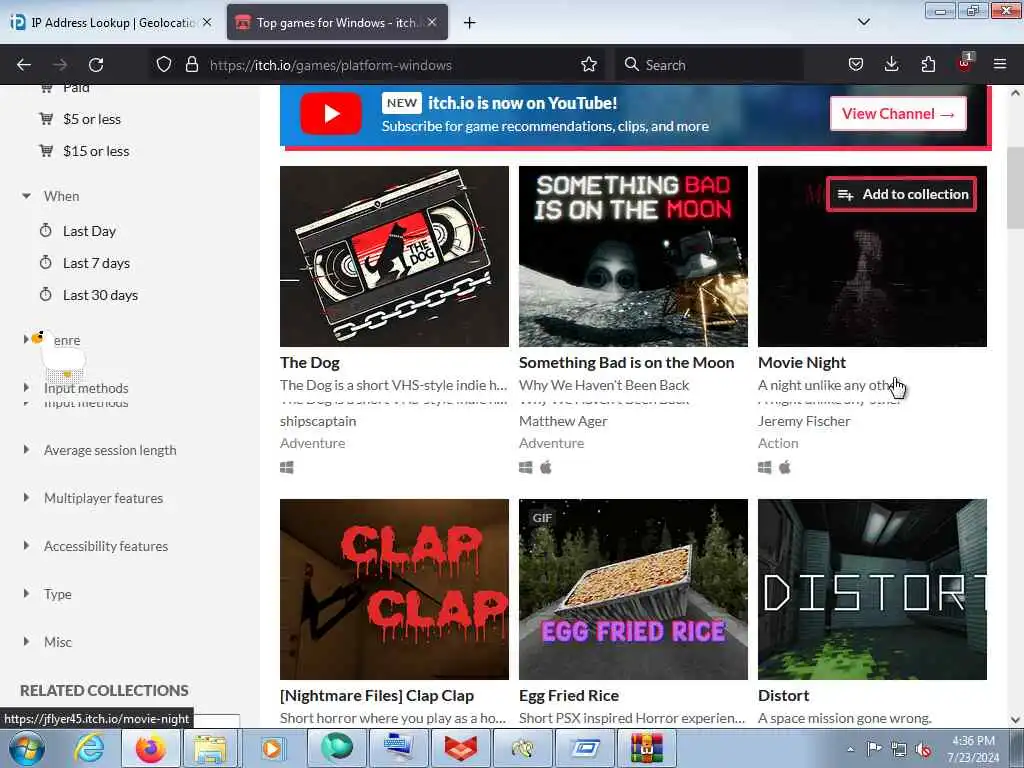Click the Apple platform icon under Movie Night
The width and height of the screenshot is (1024, 768).
pyautogui.click(x=785, y=467)
